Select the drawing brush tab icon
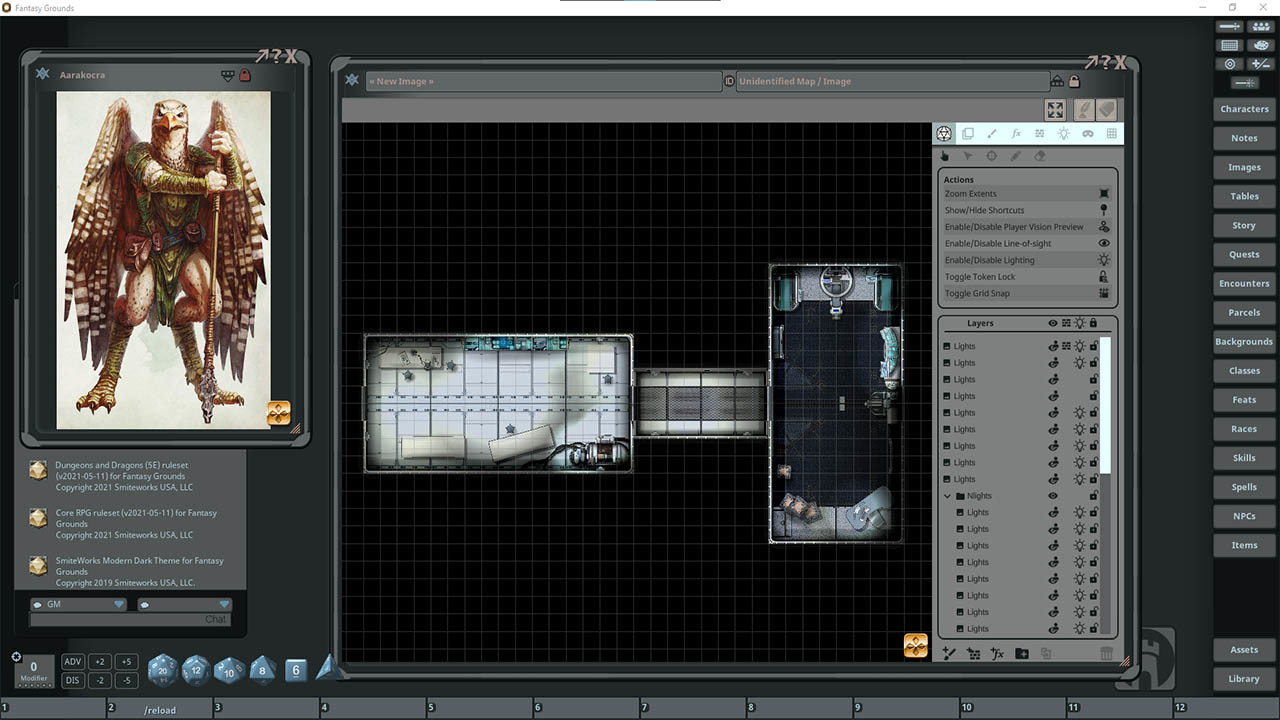 click(x=991, y=133)
